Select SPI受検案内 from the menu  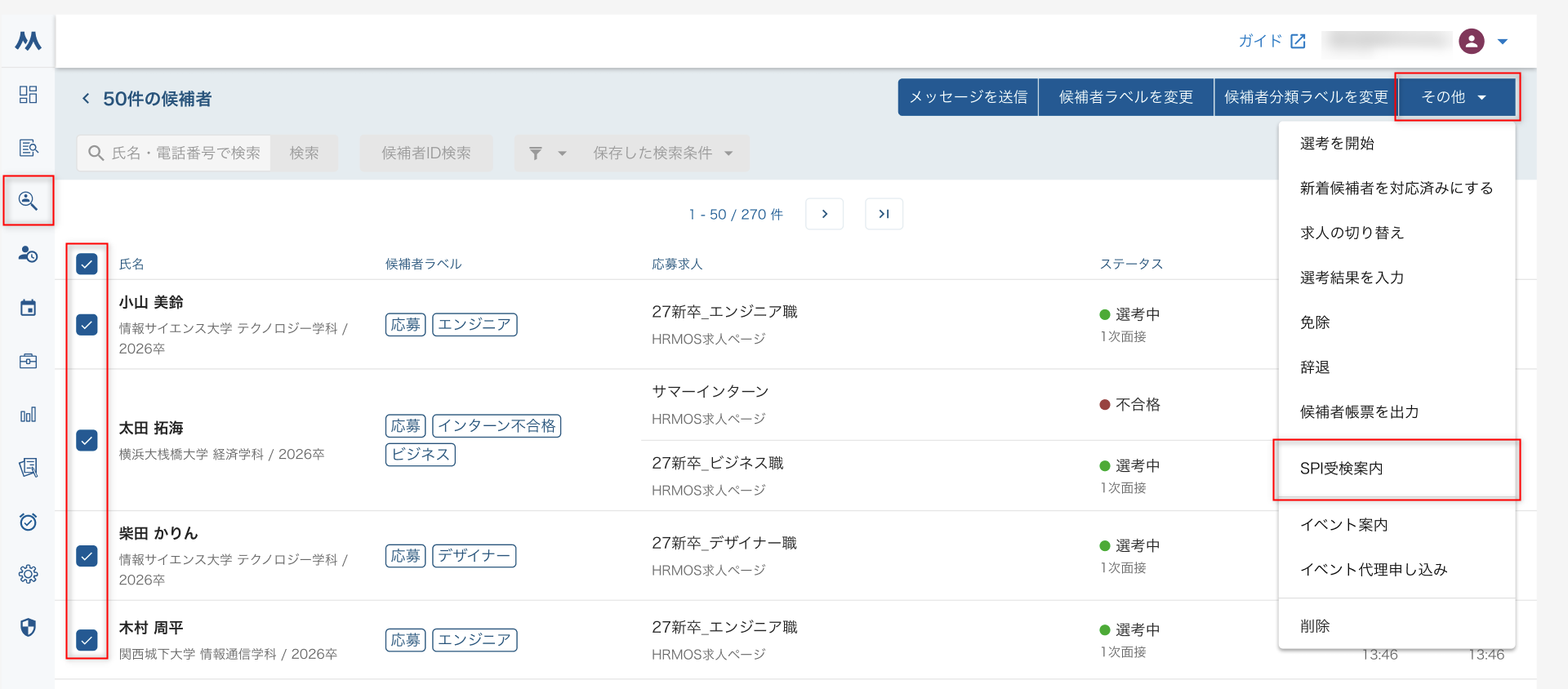point(1341,469)
